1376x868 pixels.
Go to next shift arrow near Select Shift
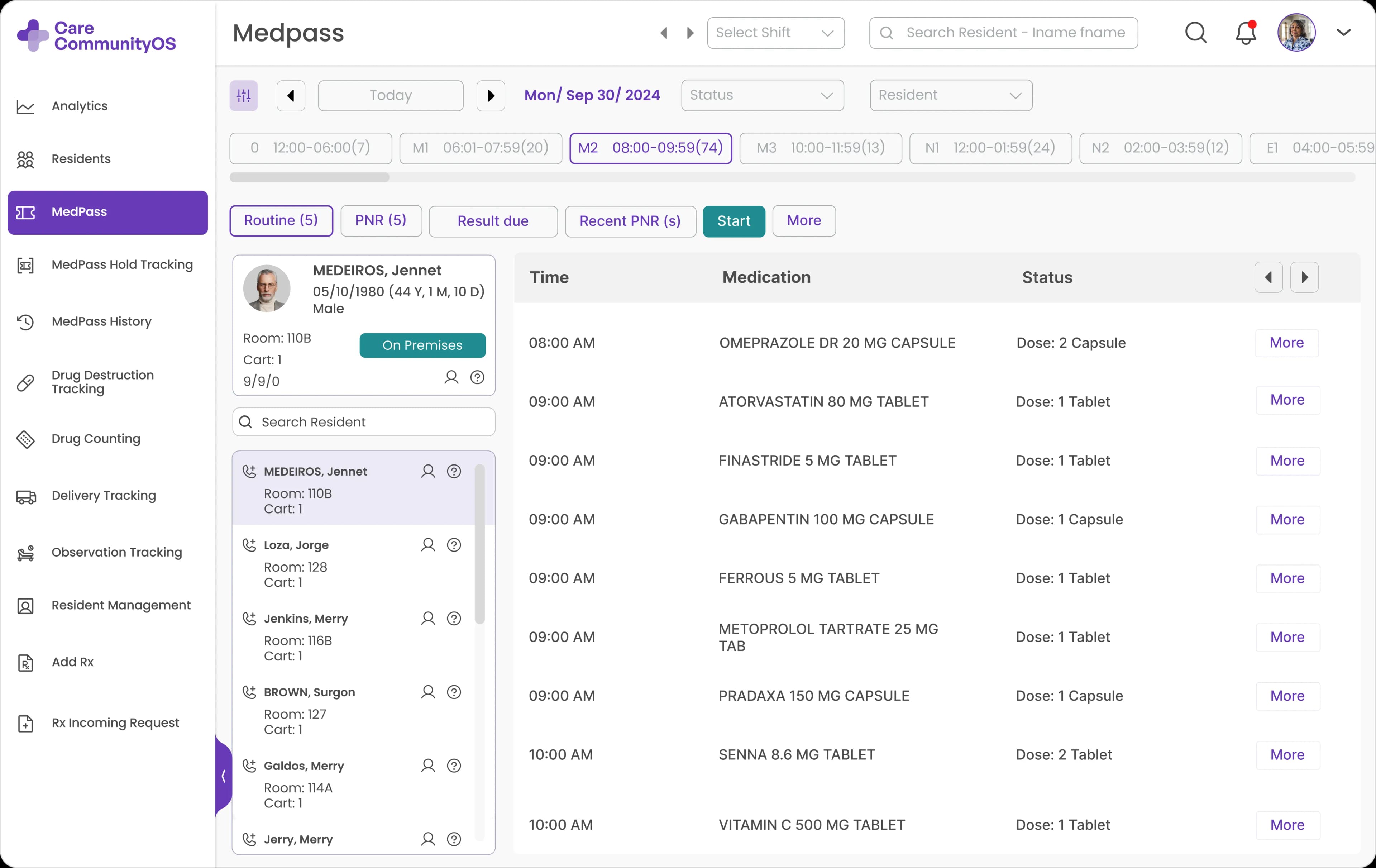[x=690, y=33]
